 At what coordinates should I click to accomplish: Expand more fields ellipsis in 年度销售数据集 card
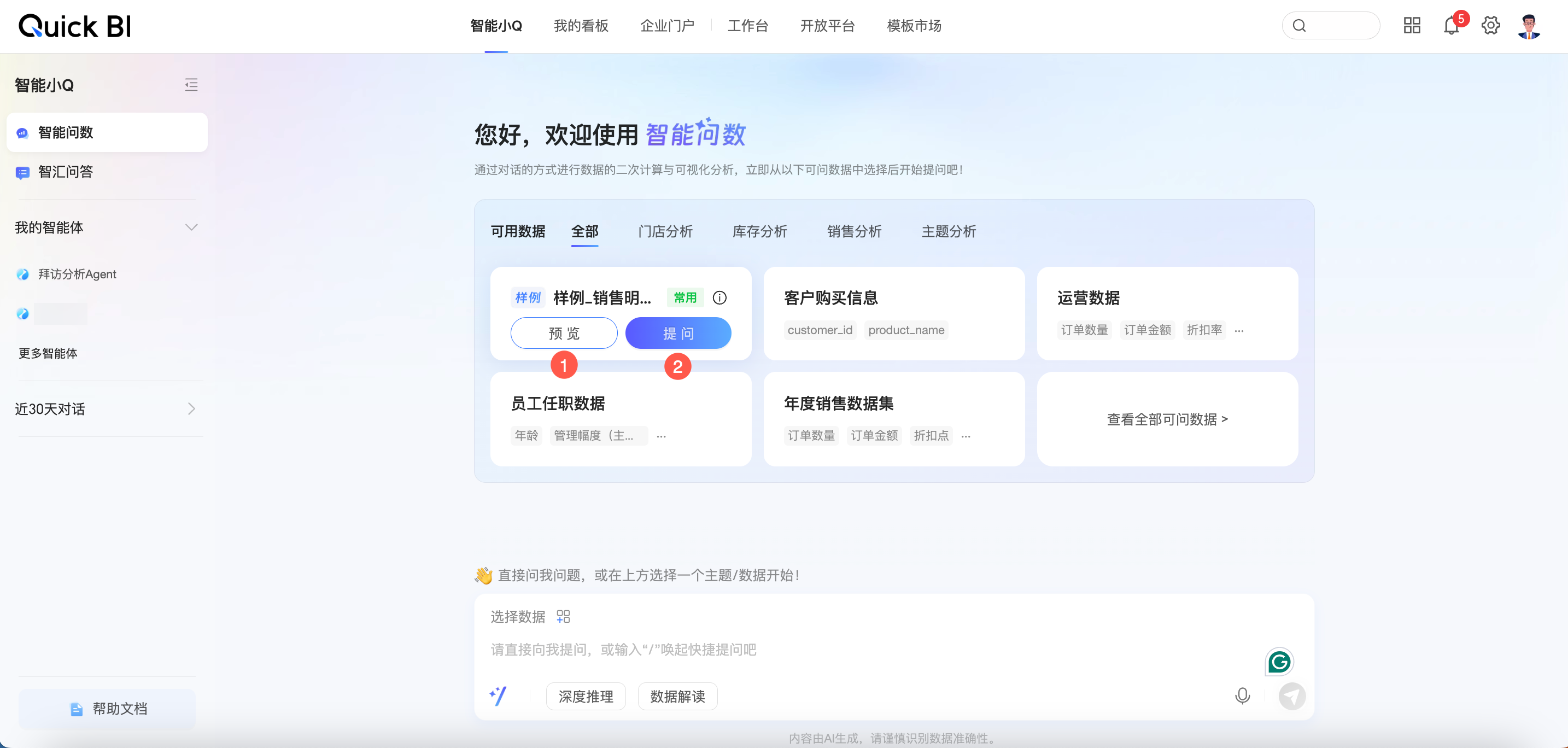coord(966,436)
